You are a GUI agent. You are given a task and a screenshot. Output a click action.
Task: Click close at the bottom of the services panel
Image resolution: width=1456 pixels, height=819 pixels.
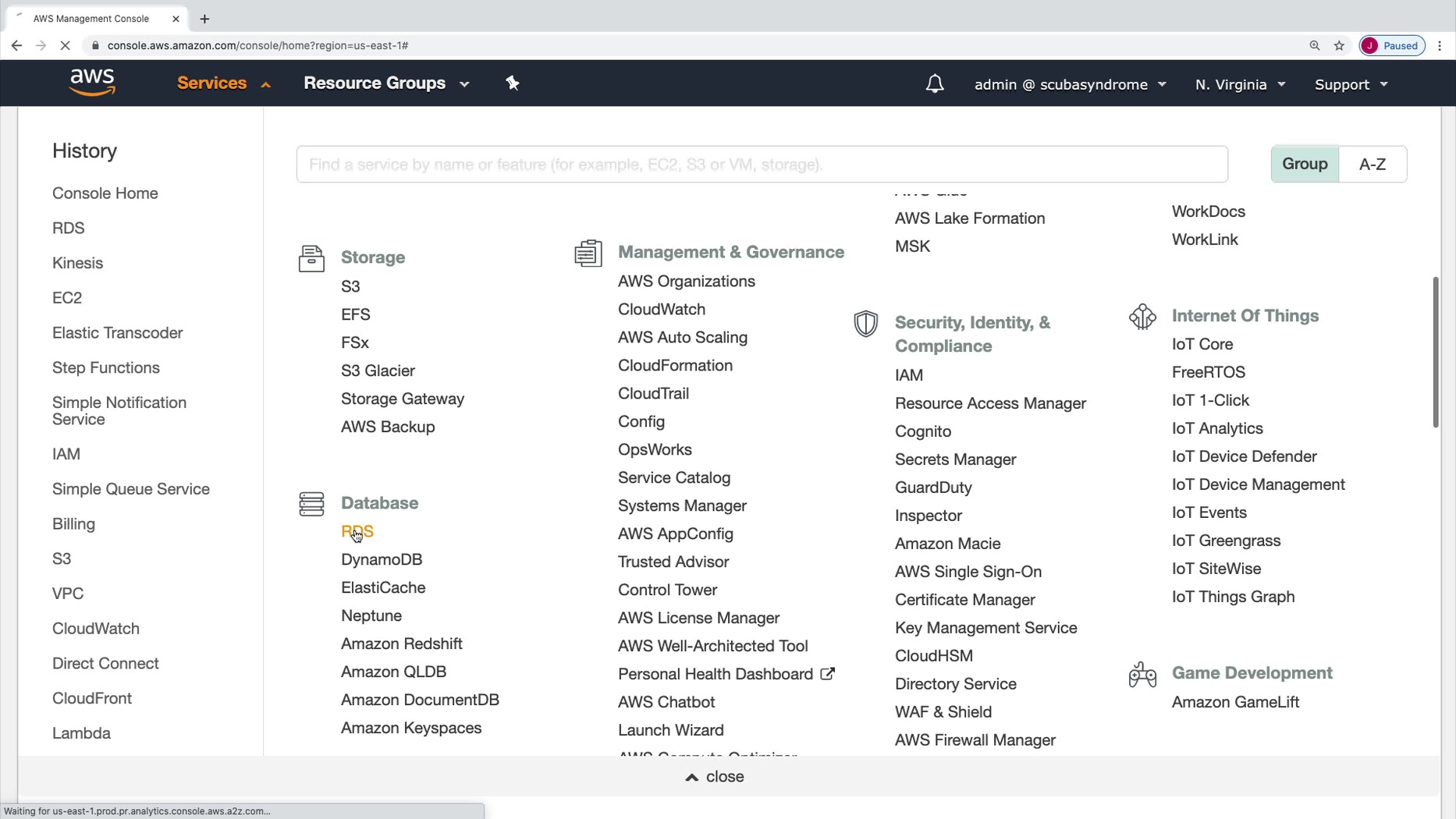pos(715,777)
